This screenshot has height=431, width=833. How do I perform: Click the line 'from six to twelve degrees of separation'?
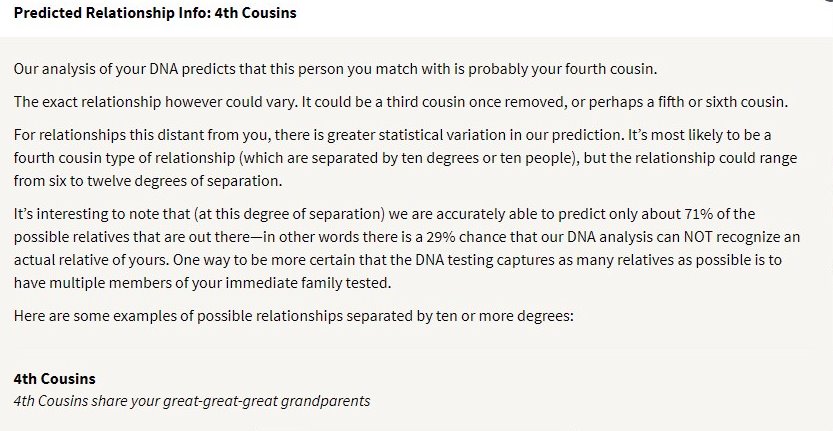148,181
